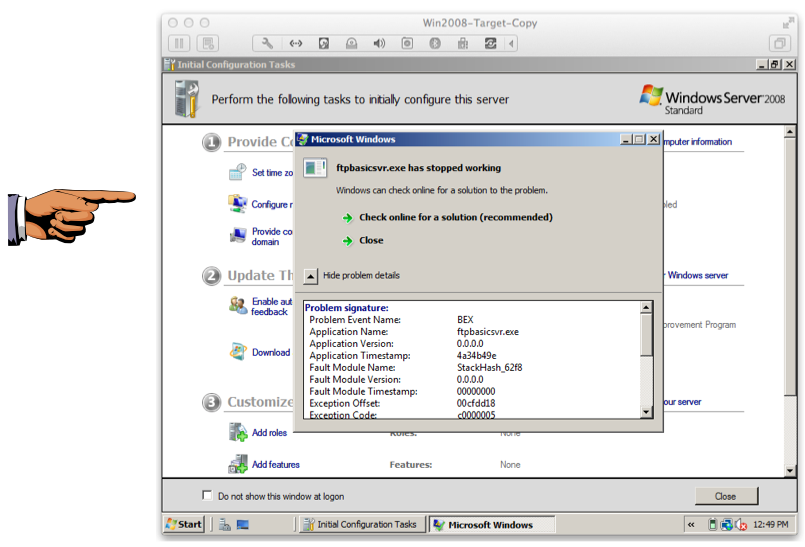Viewport: 805px width, 547px height.
Task: Switch to Microsoft Windows taskbar button
Action: (x=492, y=524)
